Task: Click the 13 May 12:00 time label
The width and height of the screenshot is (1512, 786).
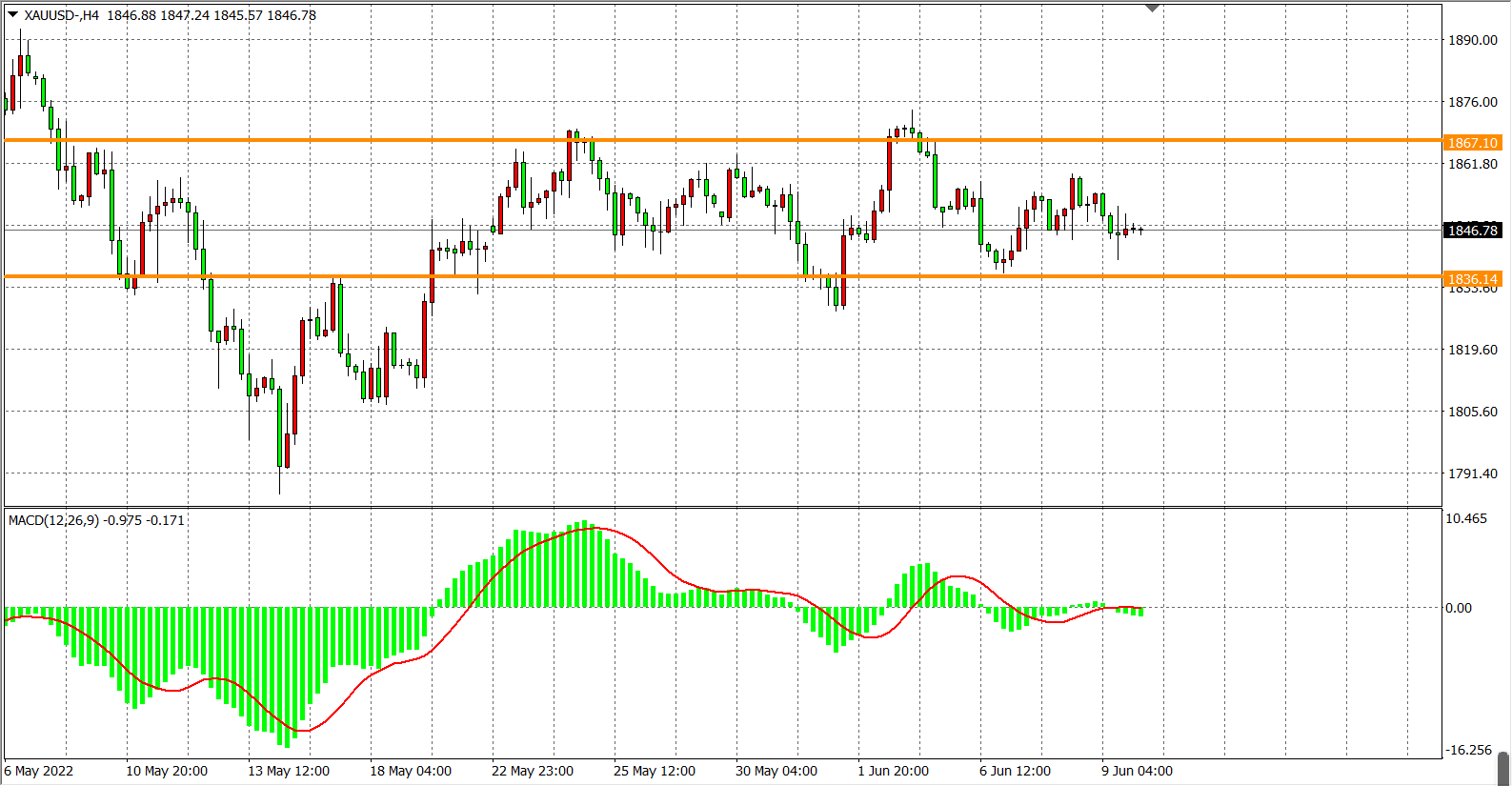Action: (x=289, y=771)
